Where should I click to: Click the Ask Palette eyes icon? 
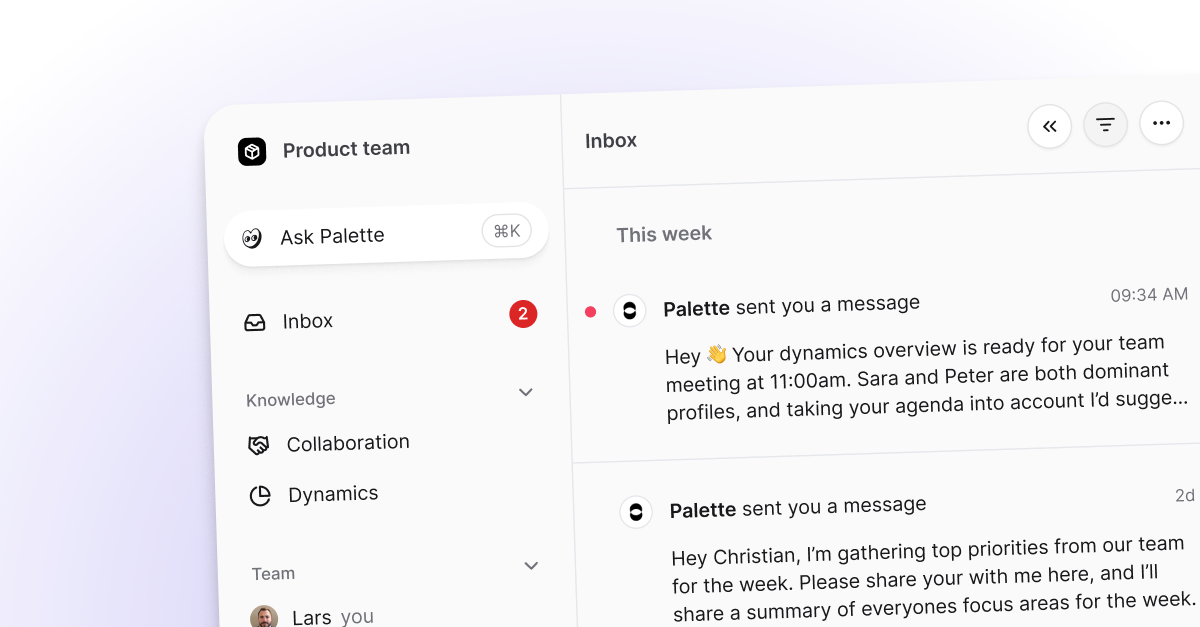click(x=252, y=238)
